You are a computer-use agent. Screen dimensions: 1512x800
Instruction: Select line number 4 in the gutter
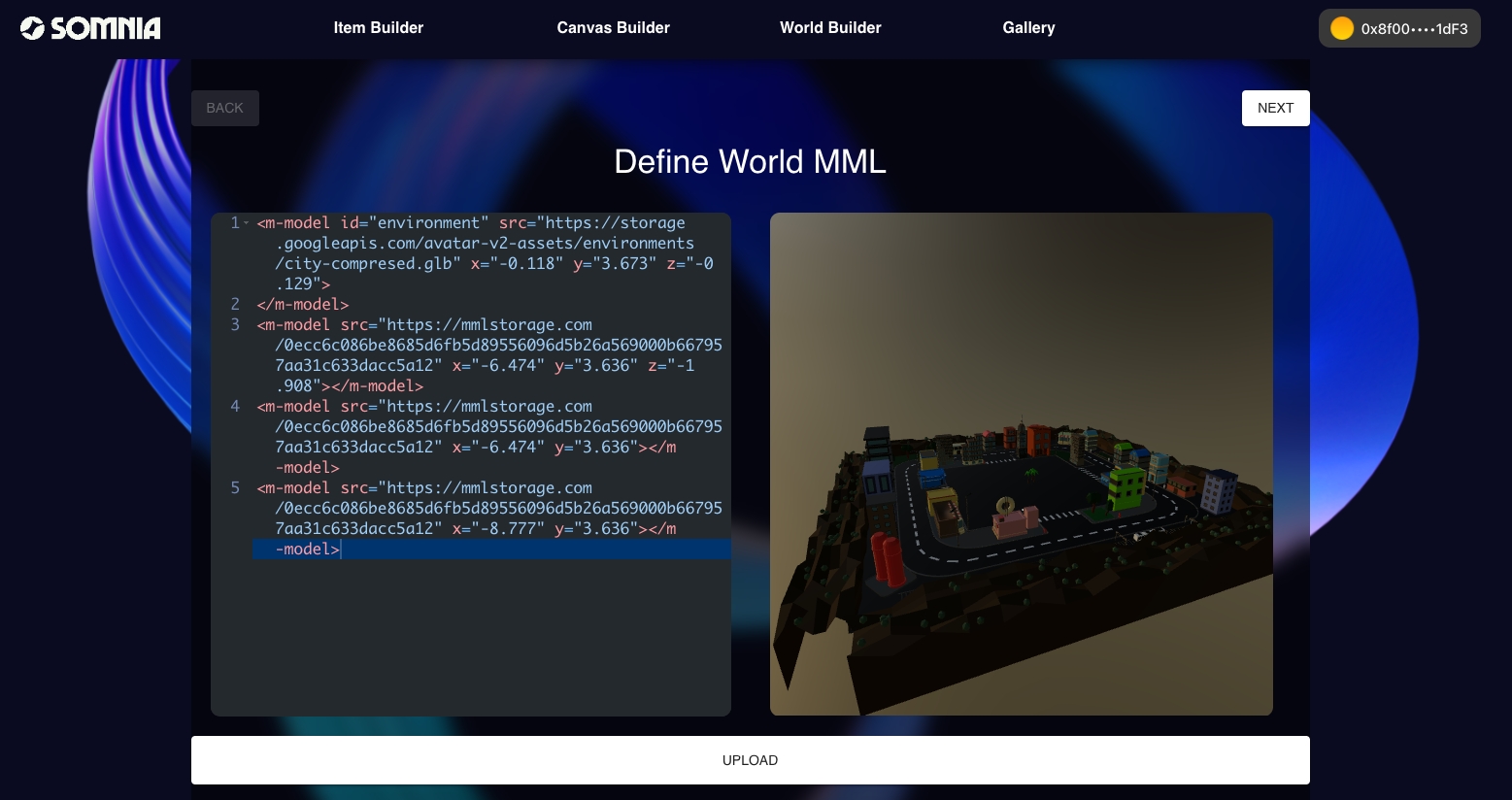coord(235,406)
